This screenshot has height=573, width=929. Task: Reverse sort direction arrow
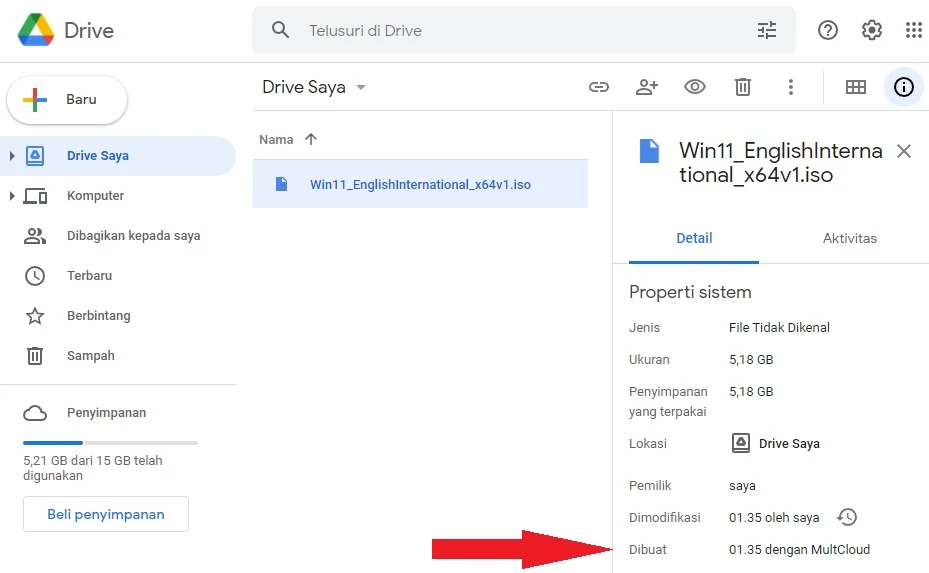[x=310, y=139]
